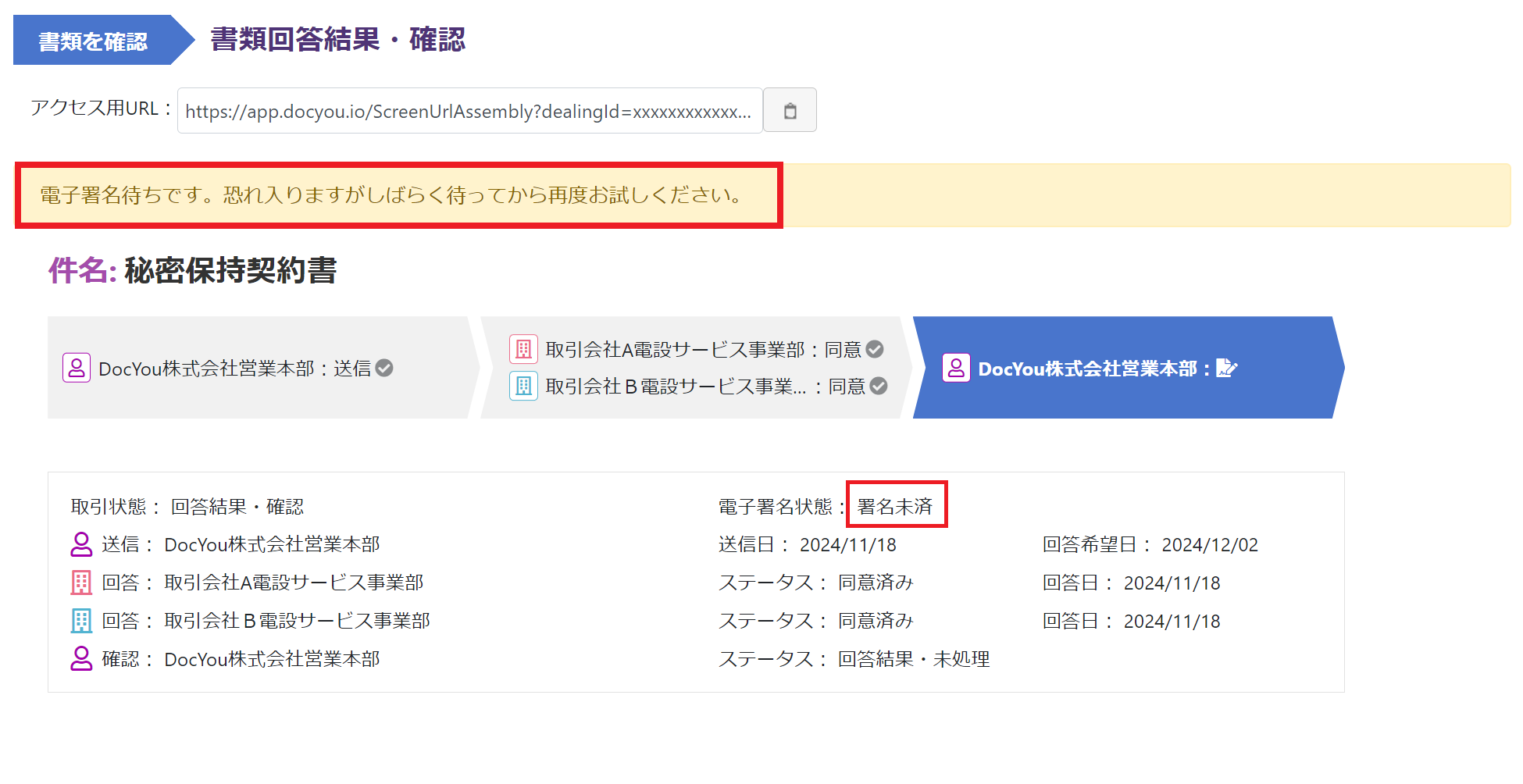Click the purple user icon in first workflow step
1523x784 pixels.
(77, 368)
